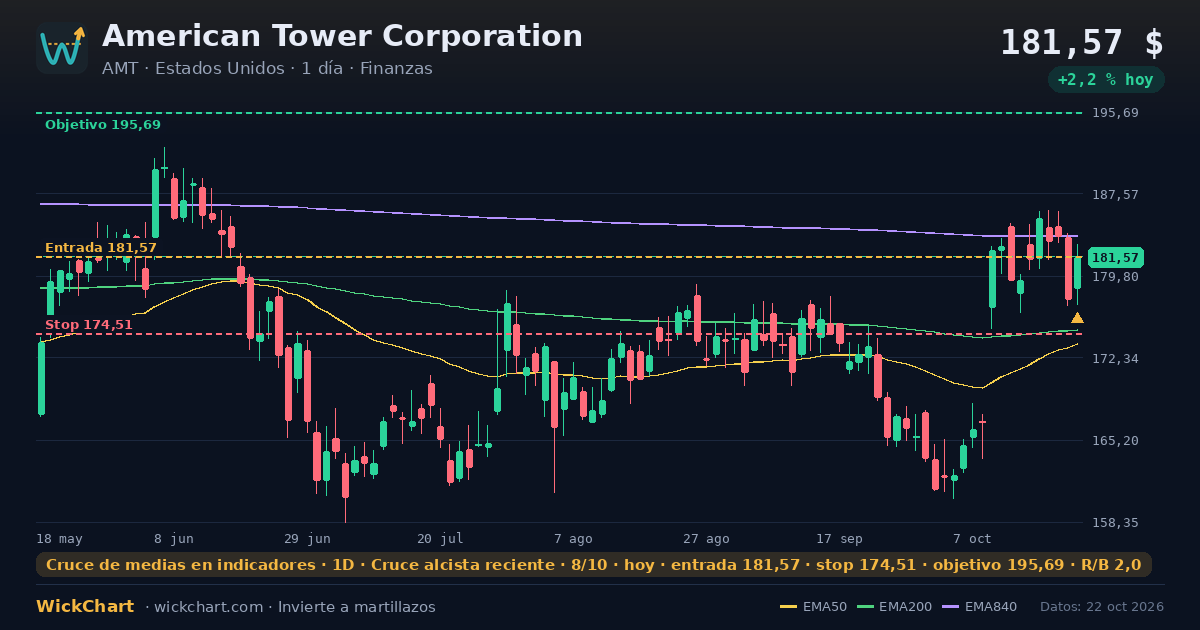
Task: Click the EMA50 yellow legend swatch
Action: coord(789,607)
